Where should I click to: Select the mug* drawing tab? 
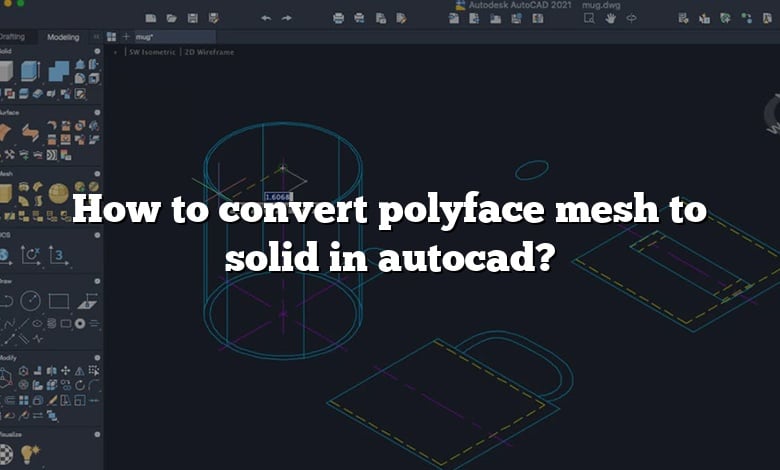click(174, 37)
